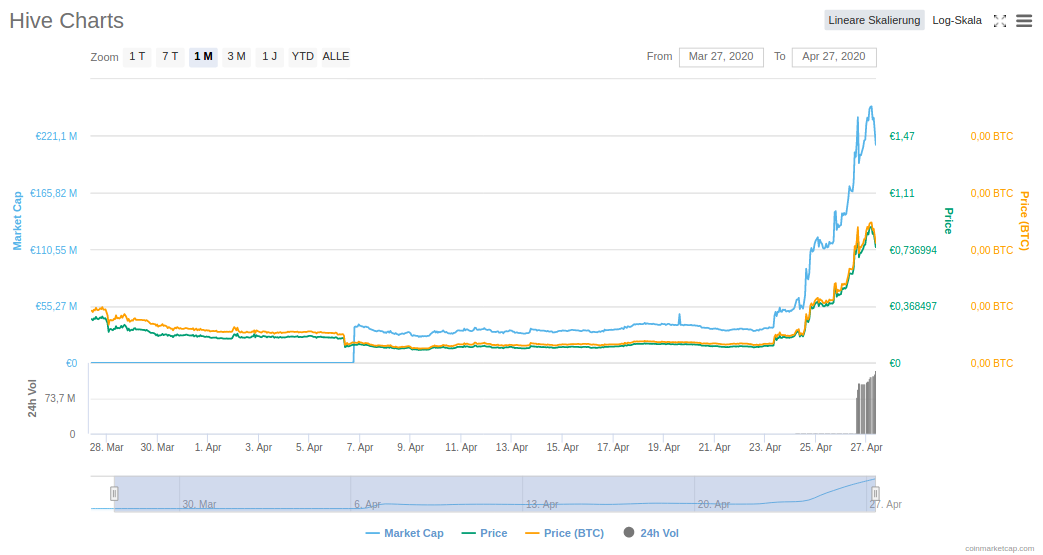The height and width of the screenshot is (555, 1043).
Task: Edit the From date field
Action: 721,57
